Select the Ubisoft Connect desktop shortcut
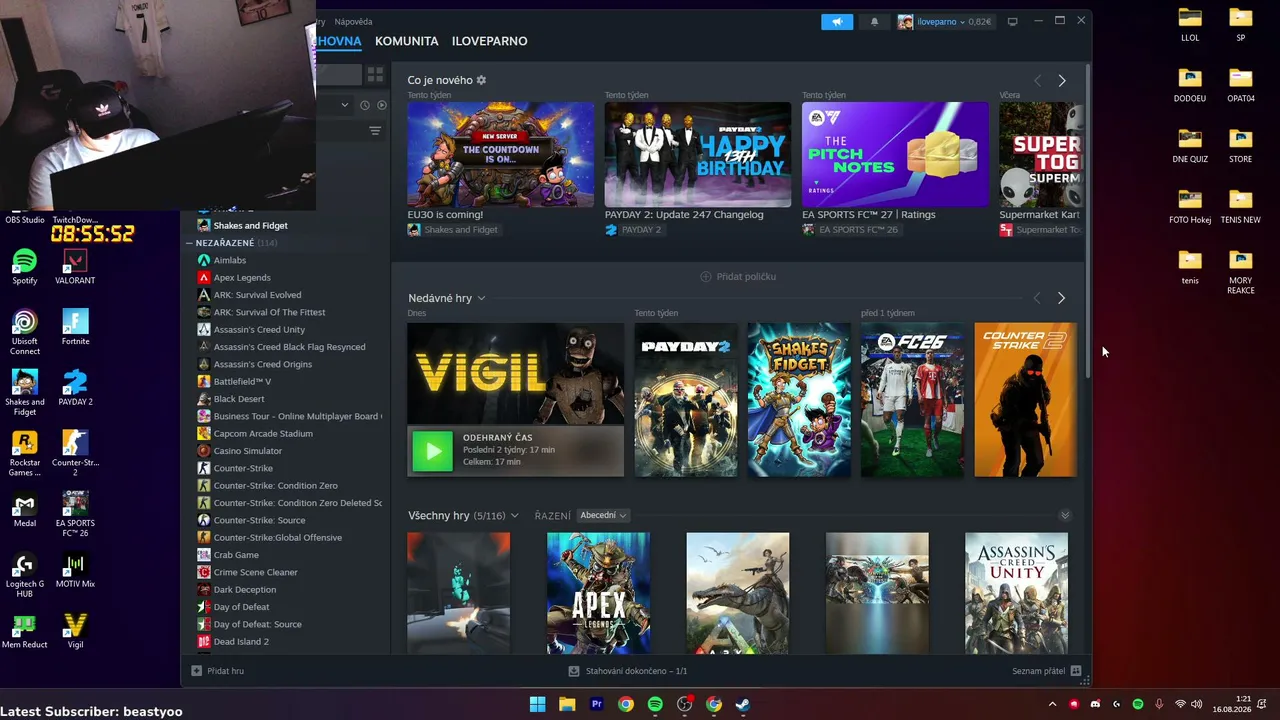 point(25,332)
